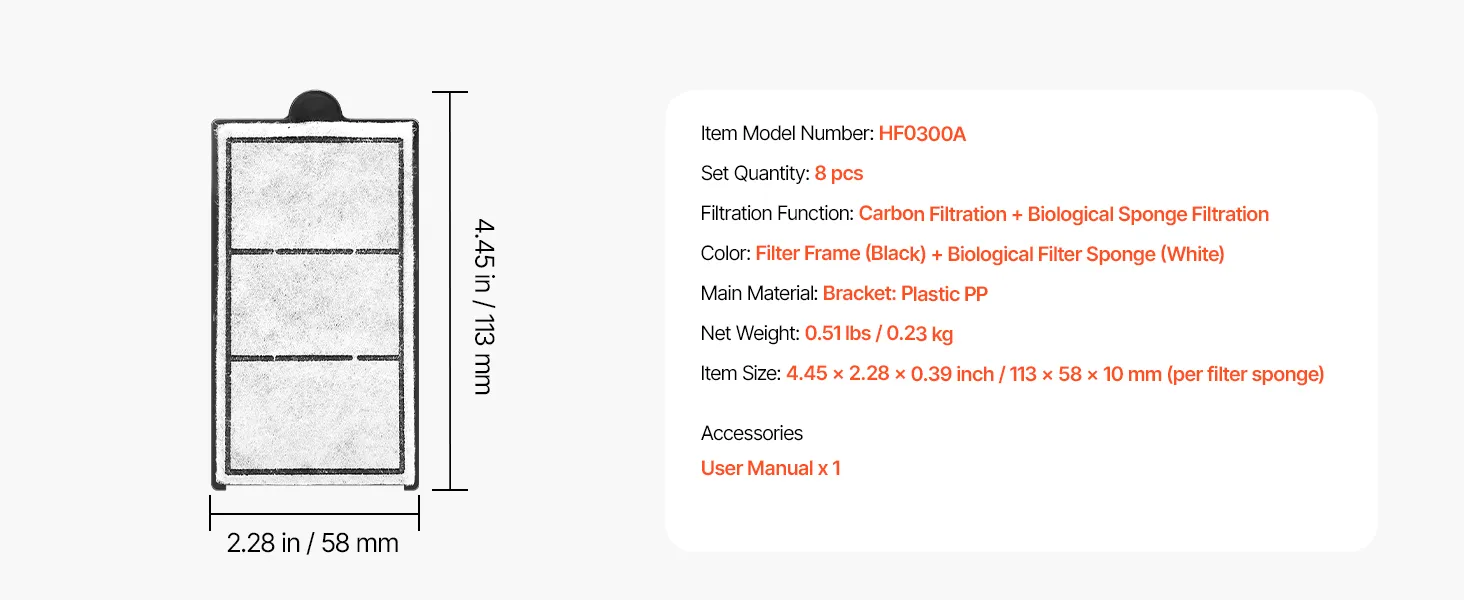Click the User Manual x 1 text
Image resolution: width=1464 pixels, height=600 pixels.
[x=770, y=468]
